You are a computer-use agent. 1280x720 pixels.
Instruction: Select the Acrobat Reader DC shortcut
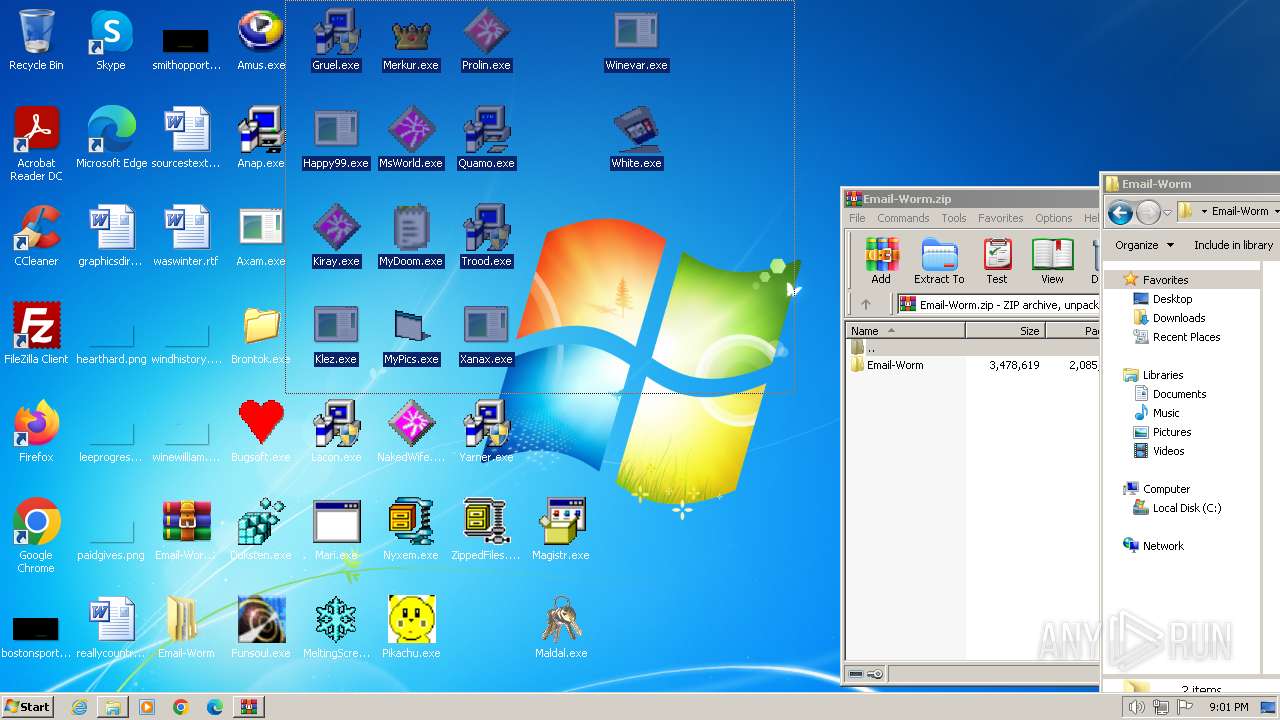pyautogui.click(x=36, y=145)
